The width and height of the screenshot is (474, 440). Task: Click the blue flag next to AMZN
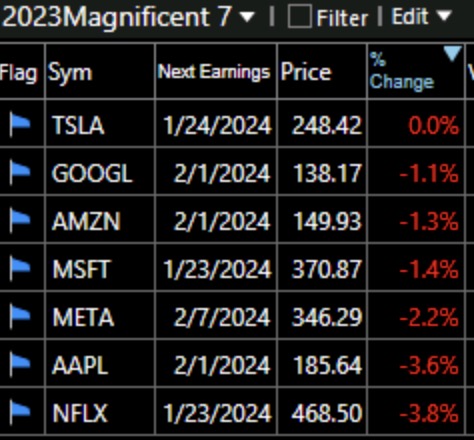20,220
